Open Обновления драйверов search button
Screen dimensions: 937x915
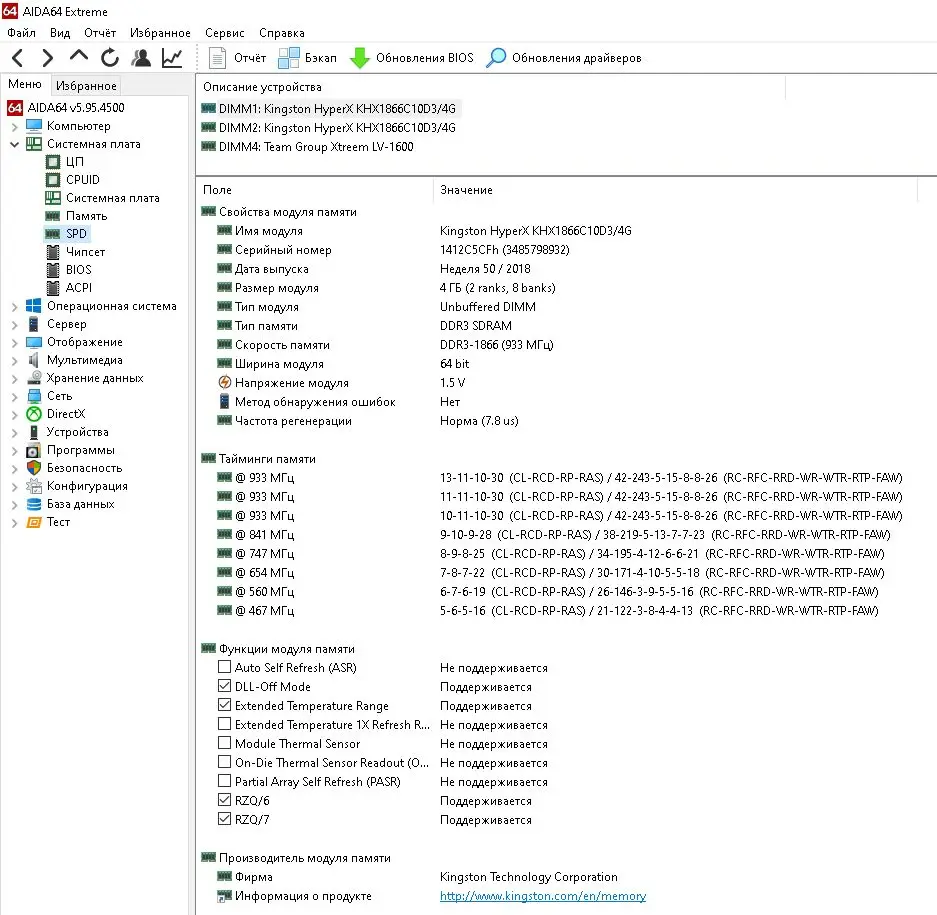pos(564,58)
